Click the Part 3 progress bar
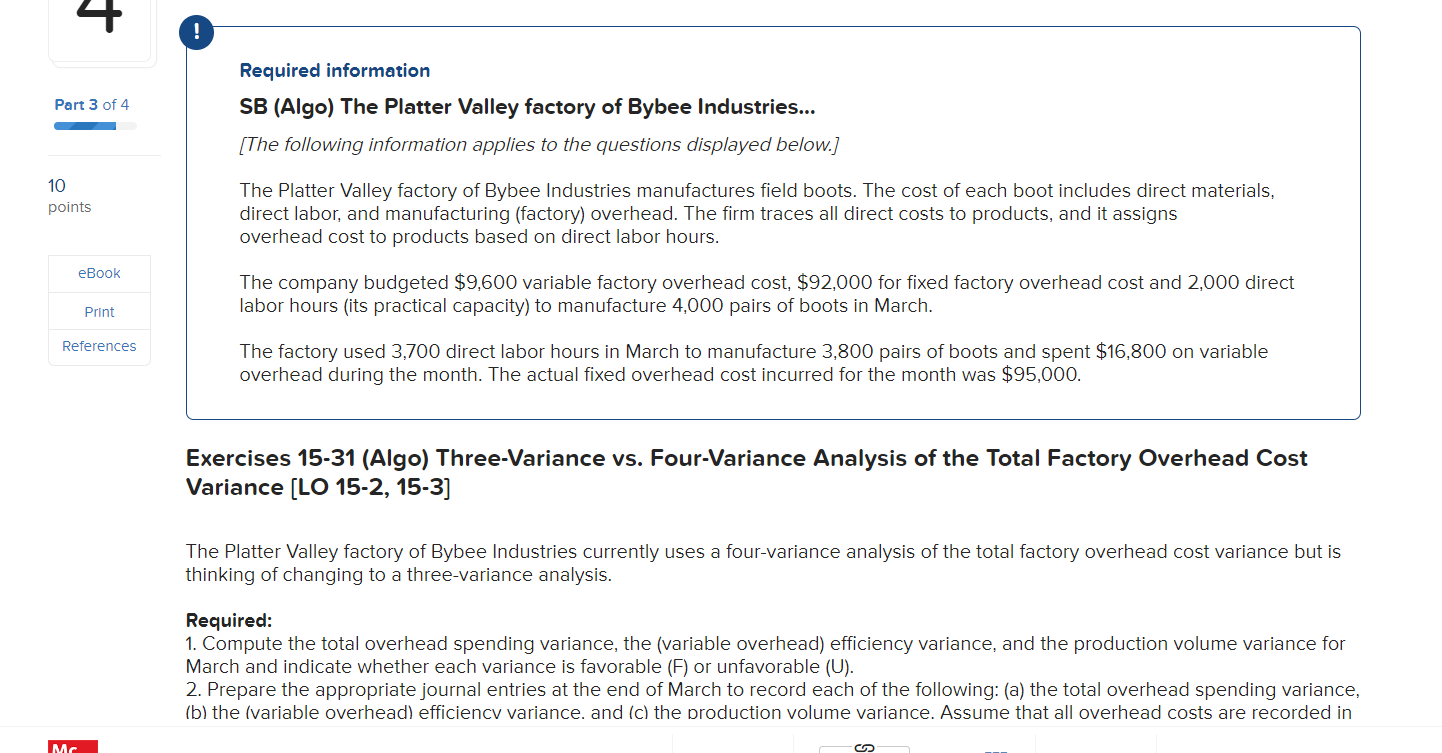1442x753 pixels. (x=92, y=125)
